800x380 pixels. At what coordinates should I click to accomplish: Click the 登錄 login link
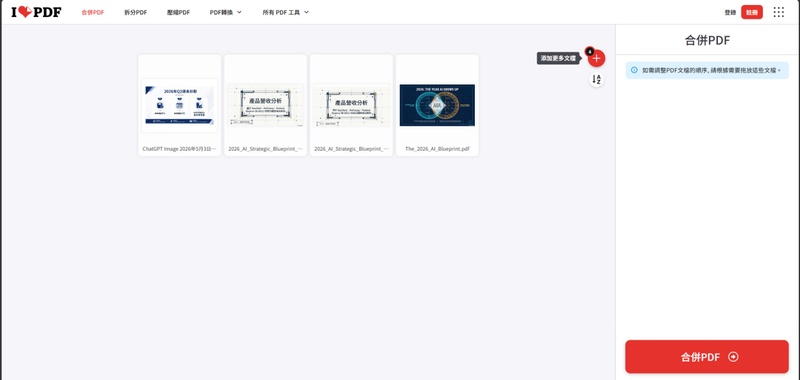pyautogui.click(x=730, y=12)
